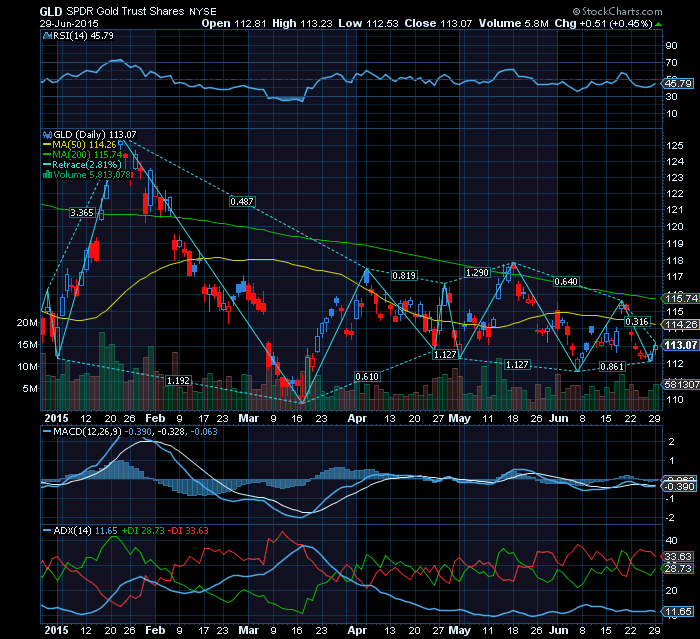Click the MACD histogram value -0.063

(204, 432)
